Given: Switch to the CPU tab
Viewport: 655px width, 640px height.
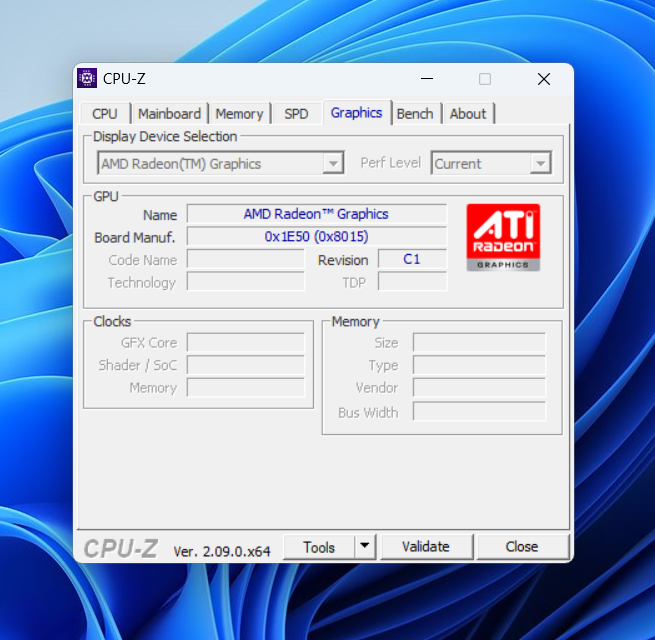Looking at the screenshot, I should click(105, 114).
